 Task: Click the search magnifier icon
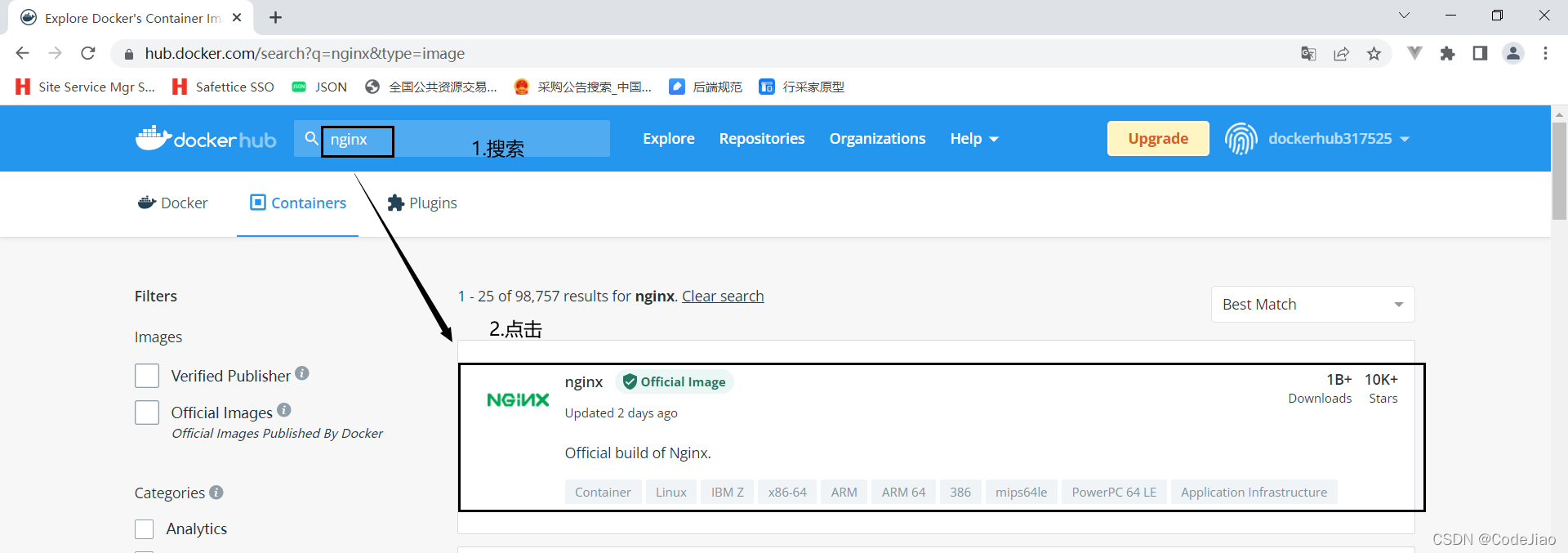[311, 139]
